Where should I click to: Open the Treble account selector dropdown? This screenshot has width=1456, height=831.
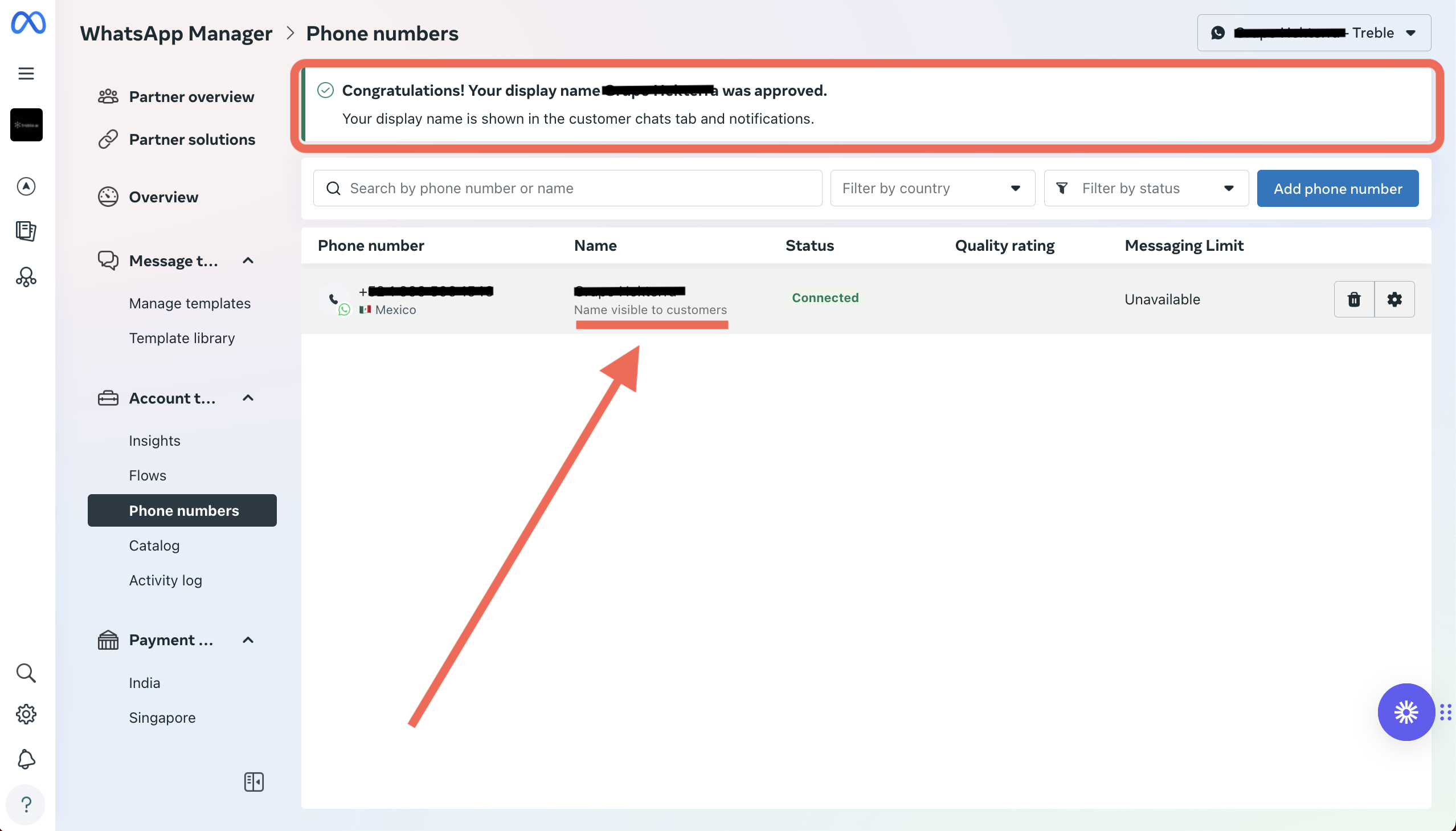pos(1314,32)
